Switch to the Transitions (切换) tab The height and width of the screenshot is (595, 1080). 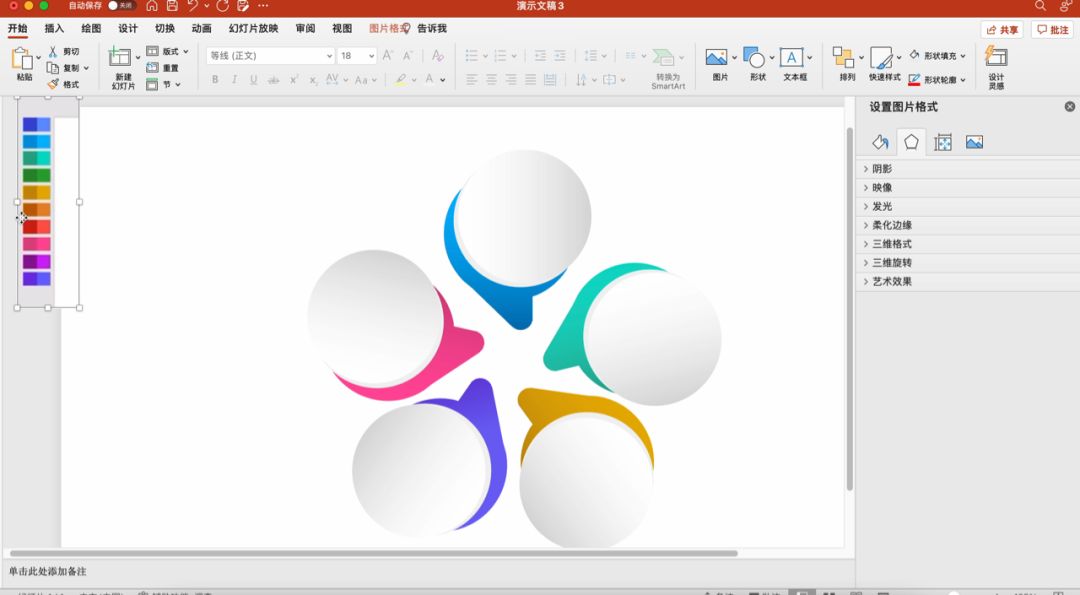[165, 28]
